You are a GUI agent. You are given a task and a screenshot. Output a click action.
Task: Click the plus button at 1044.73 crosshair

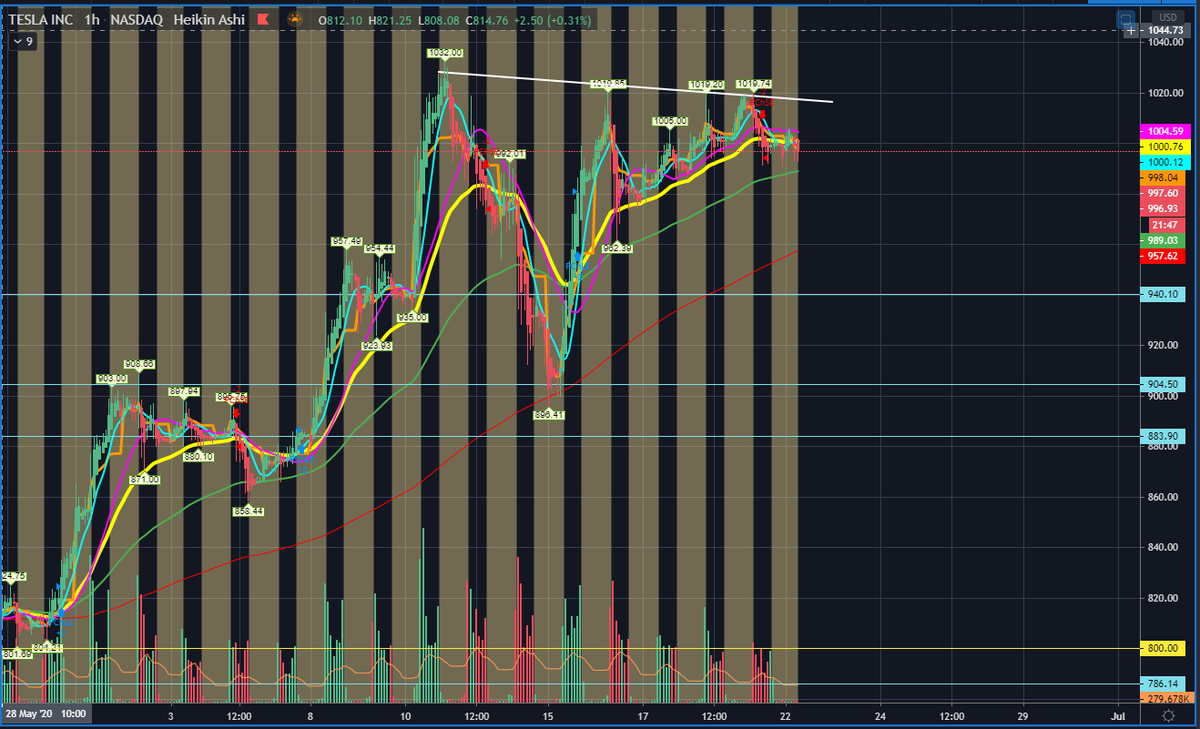pyautogui.click(x=1130, y=31)
